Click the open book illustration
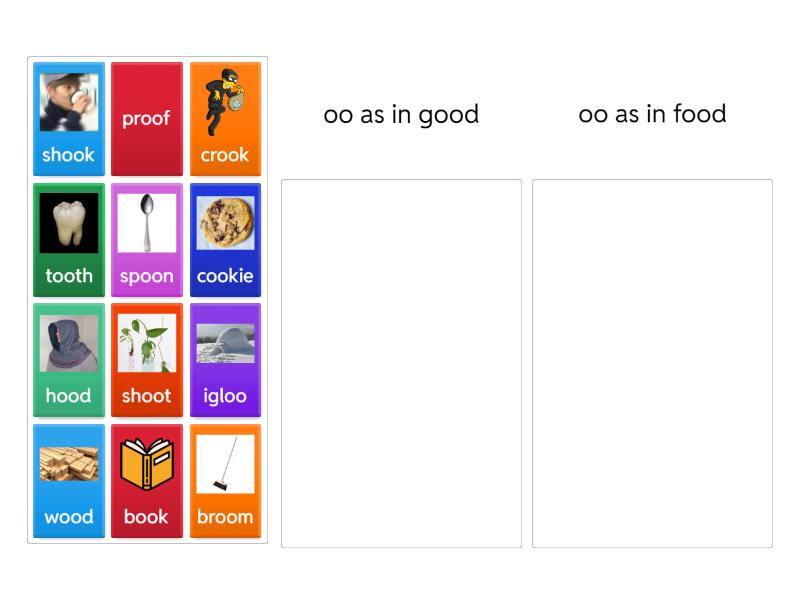This screenshot has width=800, height=600. 146,464
